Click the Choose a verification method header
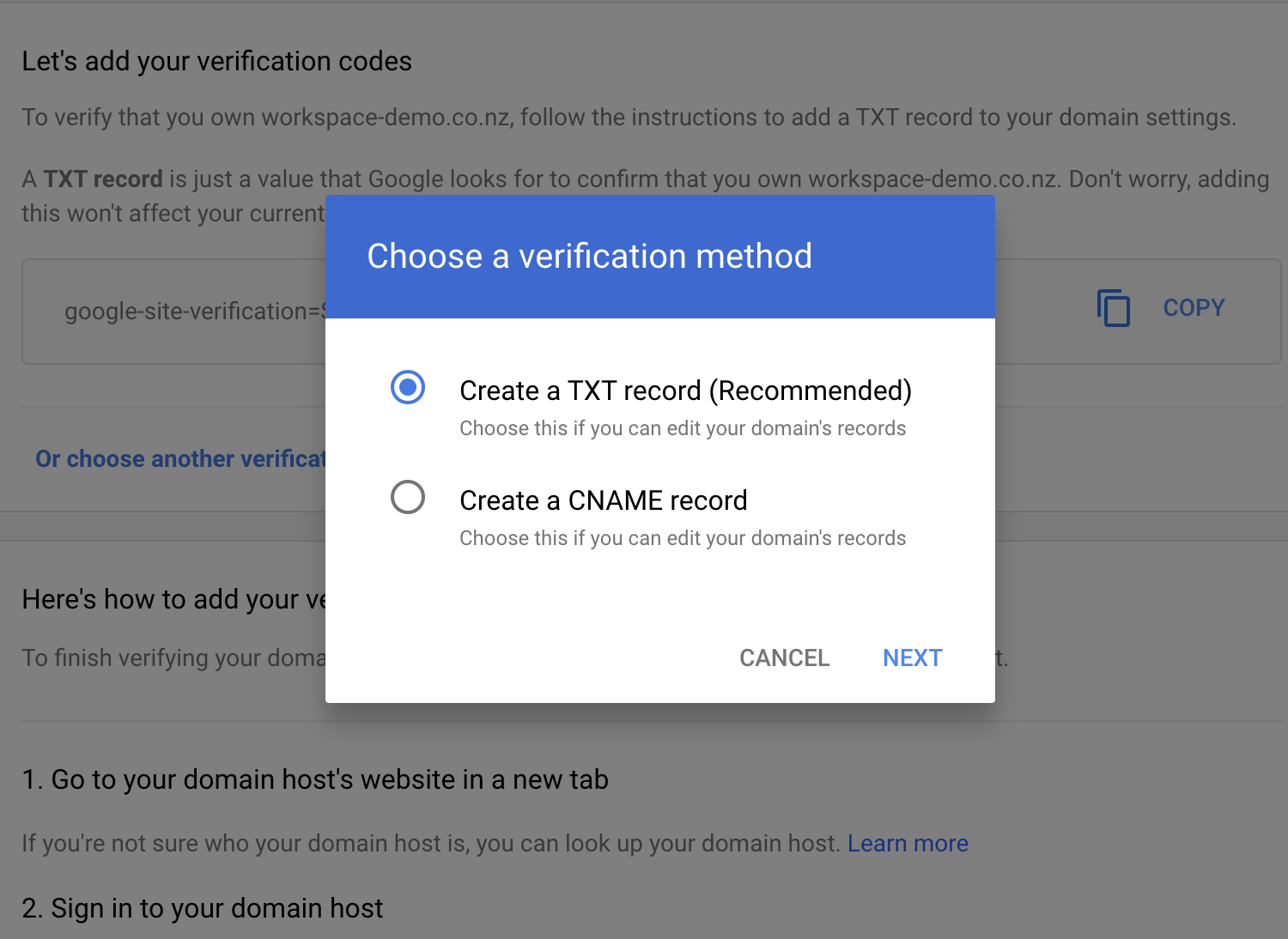1288x939 pixels. pyautogui.click(x=589, y=257)
